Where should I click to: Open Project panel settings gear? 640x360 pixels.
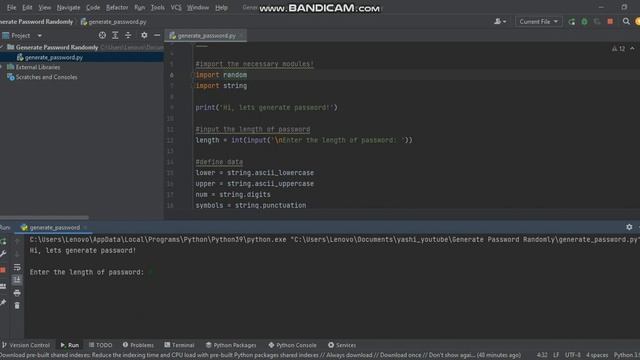pyautogui.click(x=144, y=36)
